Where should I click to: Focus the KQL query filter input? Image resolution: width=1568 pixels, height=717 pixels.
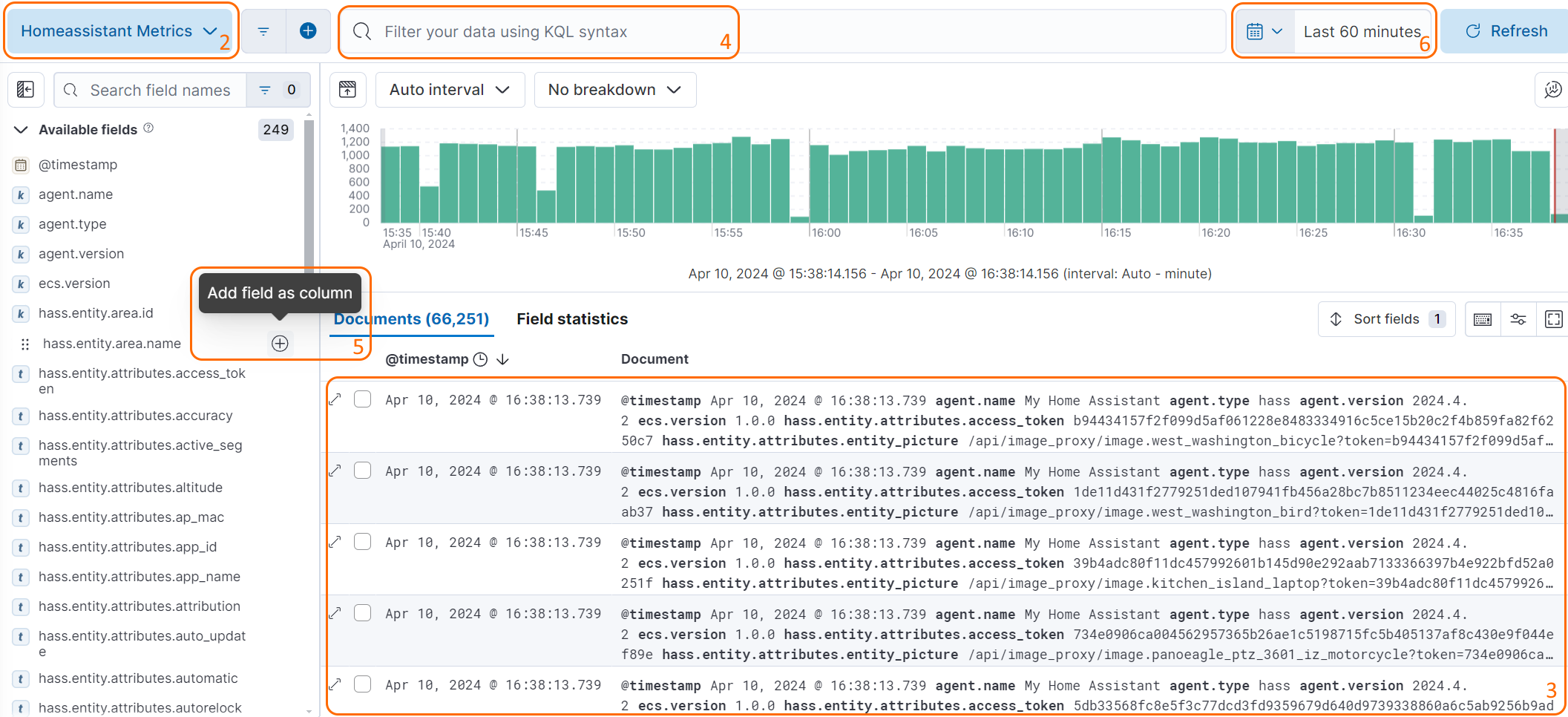[x=783, y=31]
